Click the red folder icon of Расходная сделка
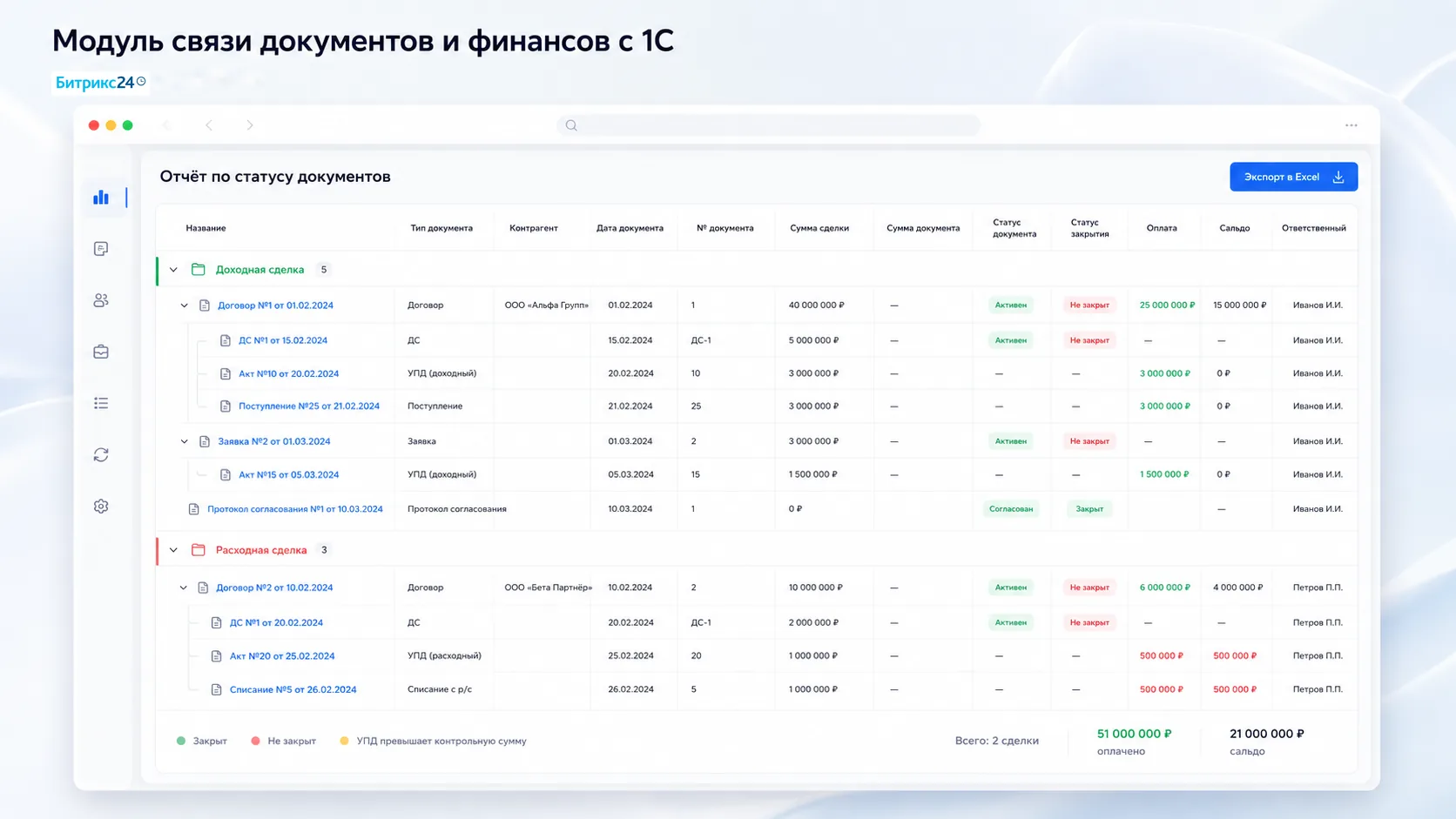Screen dimensions: 1456x819 coord(199,550)
